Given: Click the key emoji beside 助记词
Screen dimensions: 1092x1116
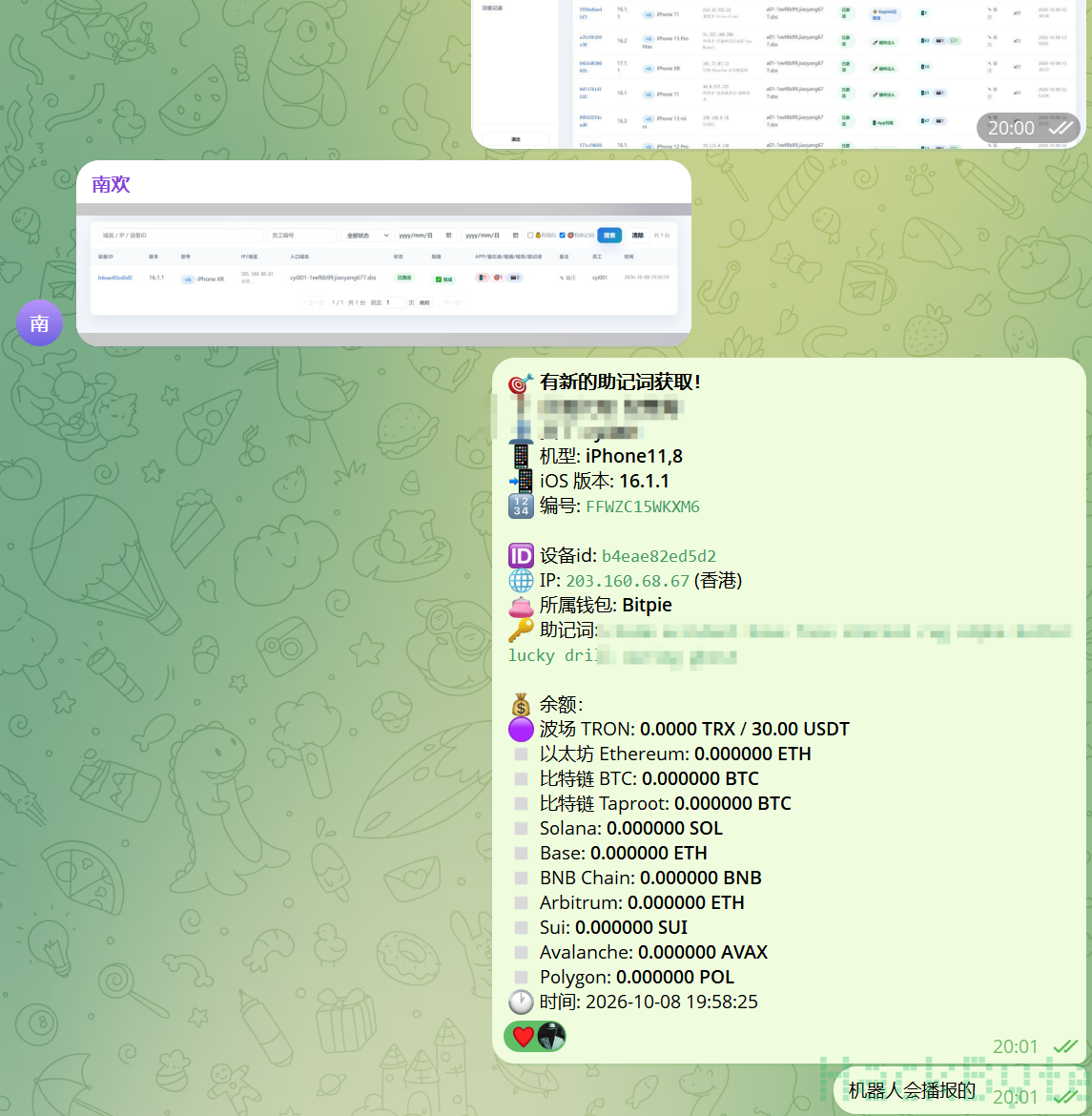Looking at the screenshot, I should coord(521,630).
